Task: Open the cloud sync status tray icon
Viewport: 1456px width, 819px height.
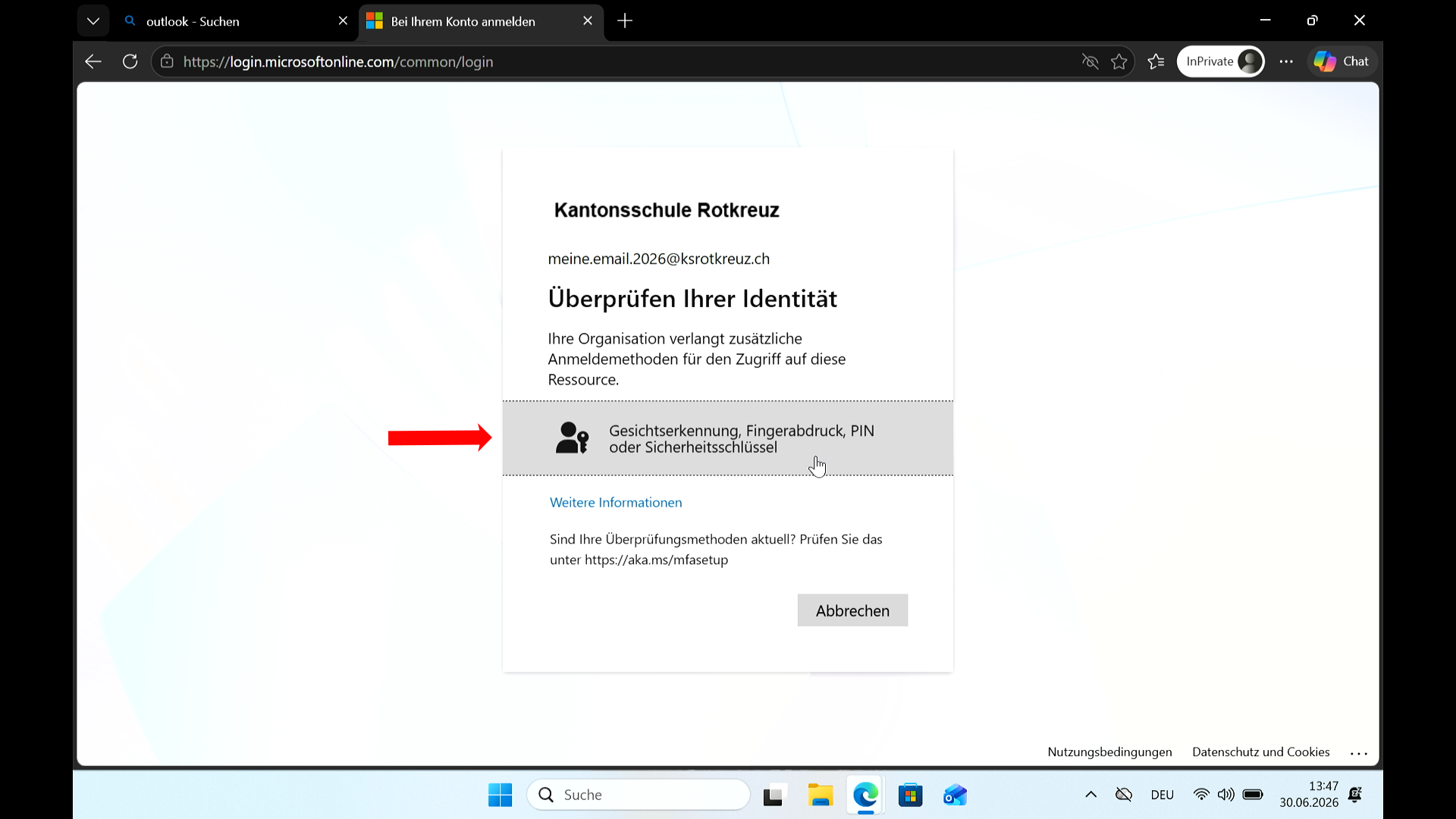Action: (x=1124, y=795)
